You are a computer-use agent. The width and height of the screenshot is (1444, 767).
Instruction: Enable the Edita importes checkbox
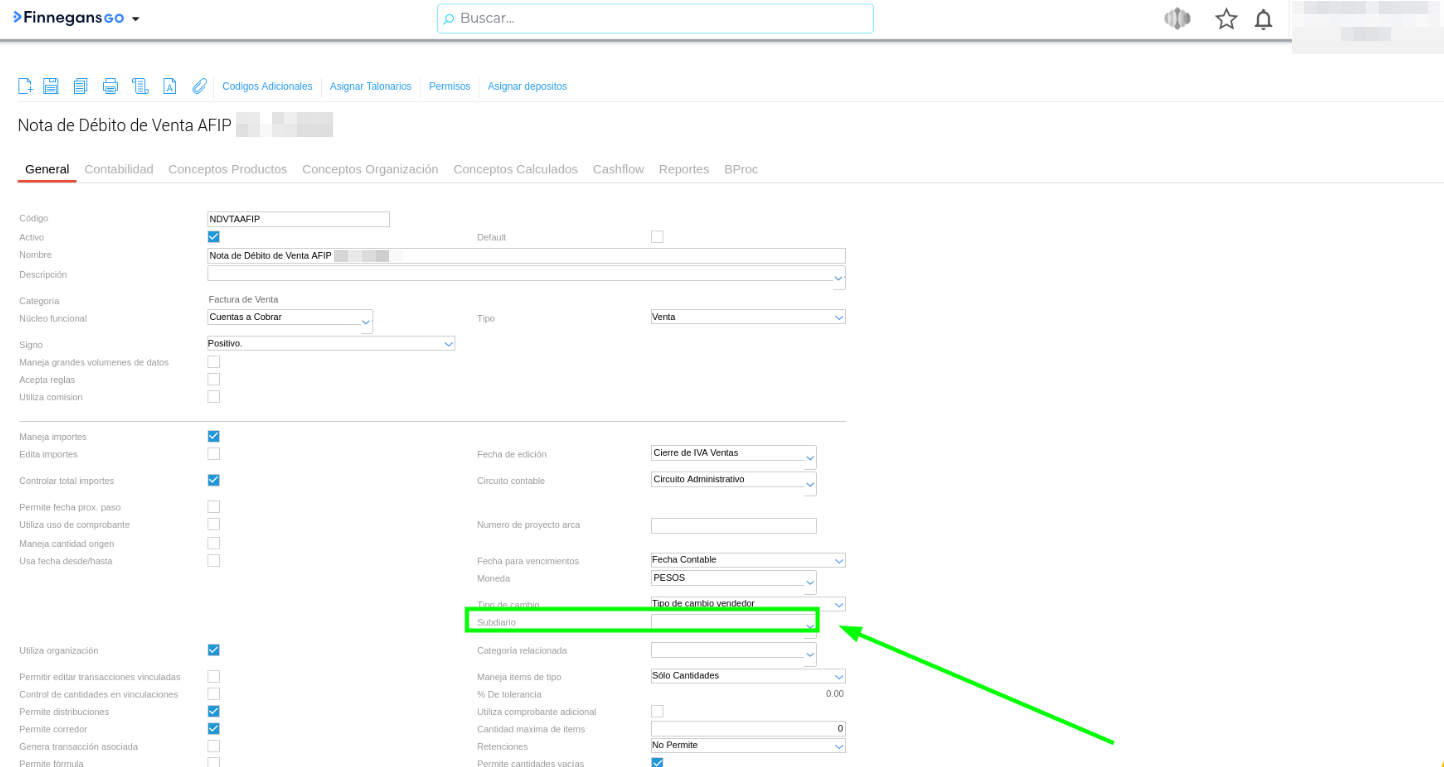[x=213, y=454]
